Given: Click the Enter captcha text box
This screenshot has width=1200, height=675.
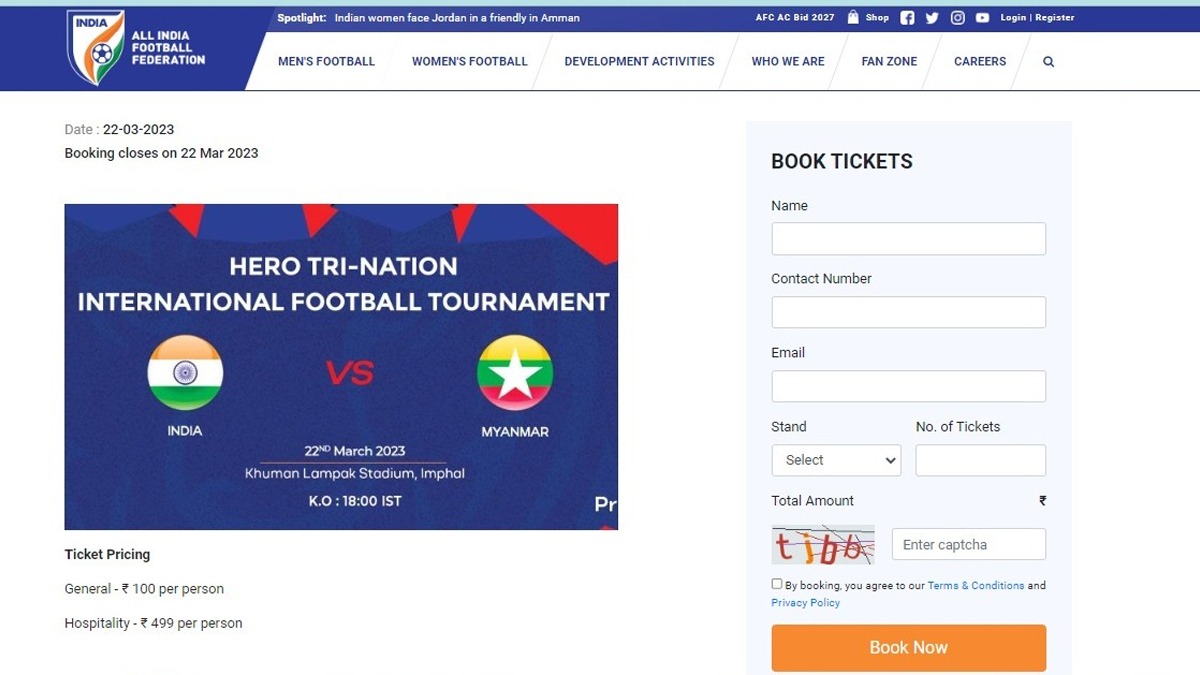Looking at the screenshot, I should click(x=968, y=545).
